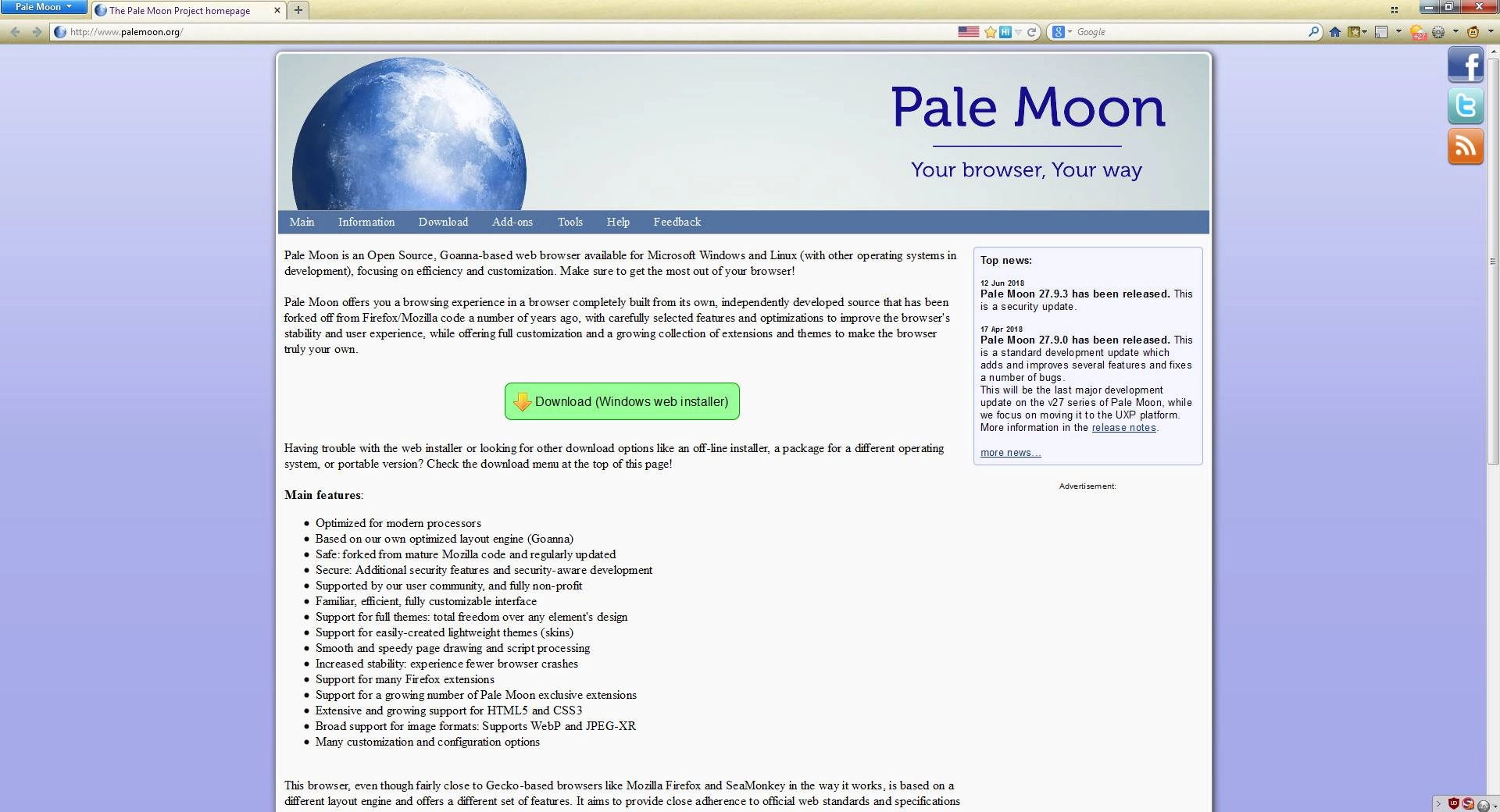Open the RSS feed sidebar icon

coord(1466,147)
